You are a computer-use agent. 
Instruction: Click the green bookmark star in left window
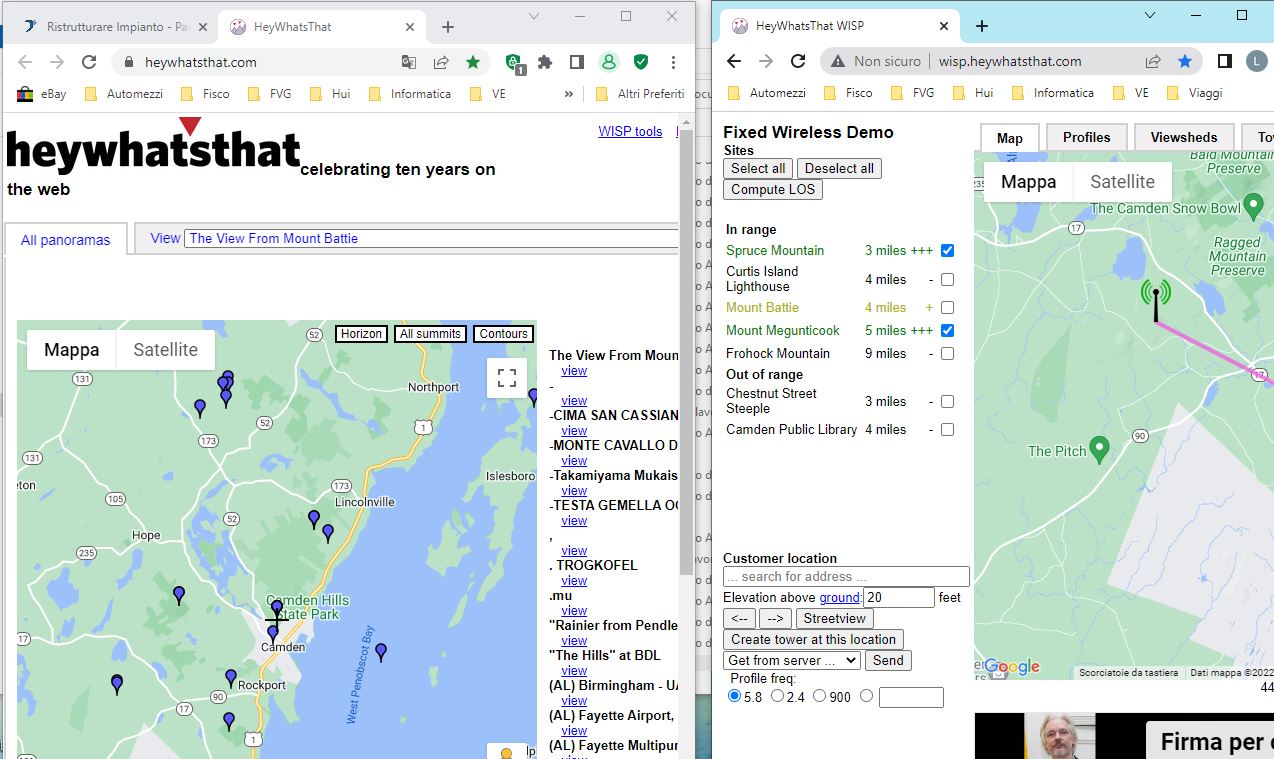pyautogui.click(x=472, y=62)
